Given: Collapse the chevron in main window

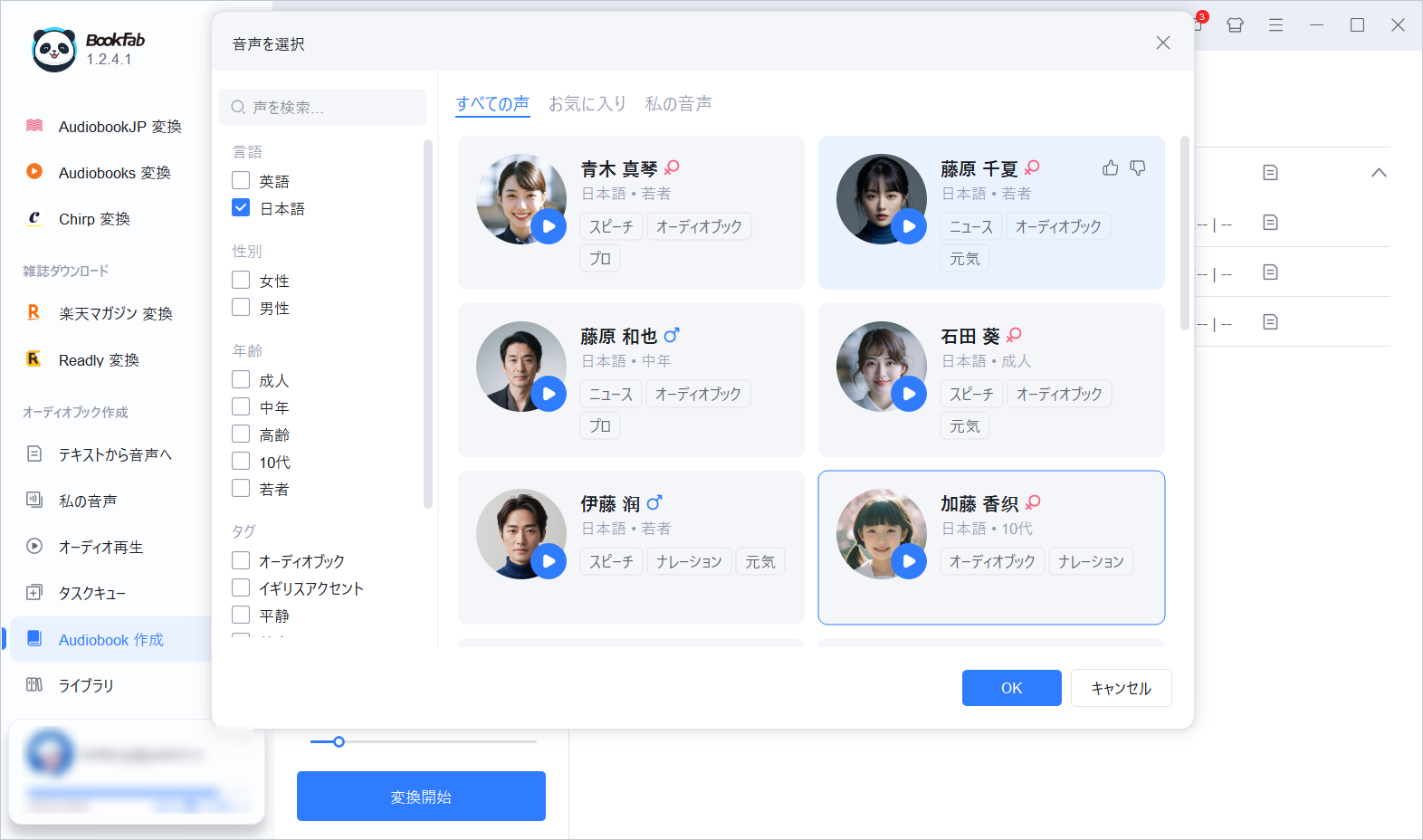Looking at the screenshot, I should tap(1379, 172).
